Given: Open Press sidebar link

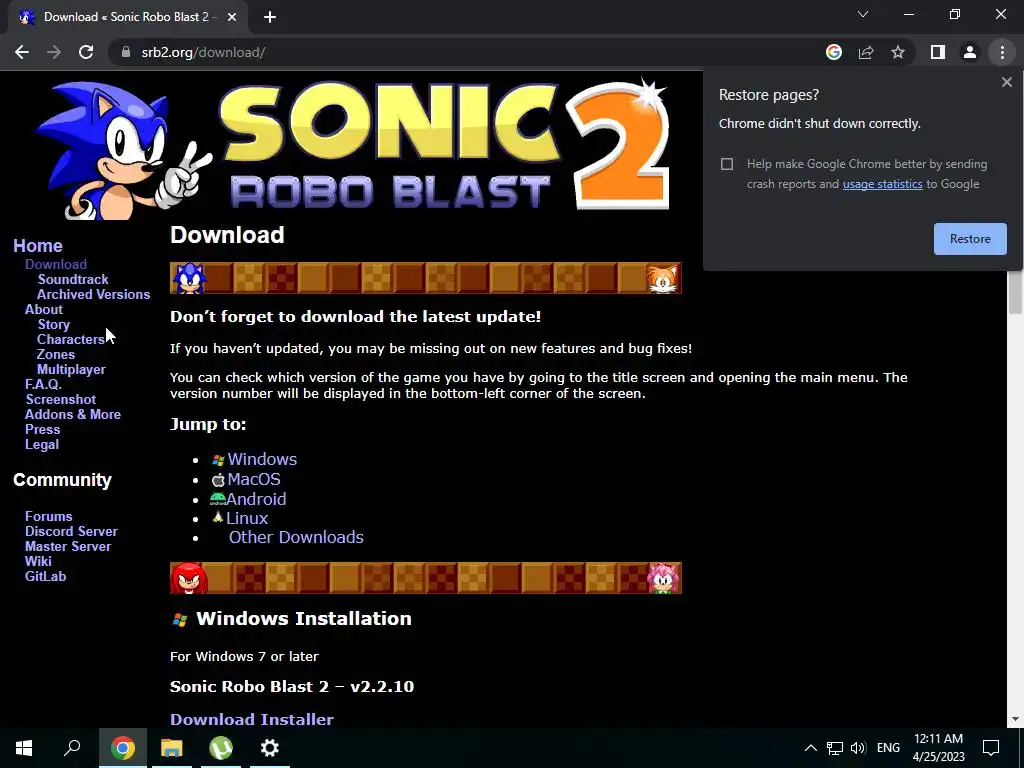Looking at the screenshot, I should (42, 430).
